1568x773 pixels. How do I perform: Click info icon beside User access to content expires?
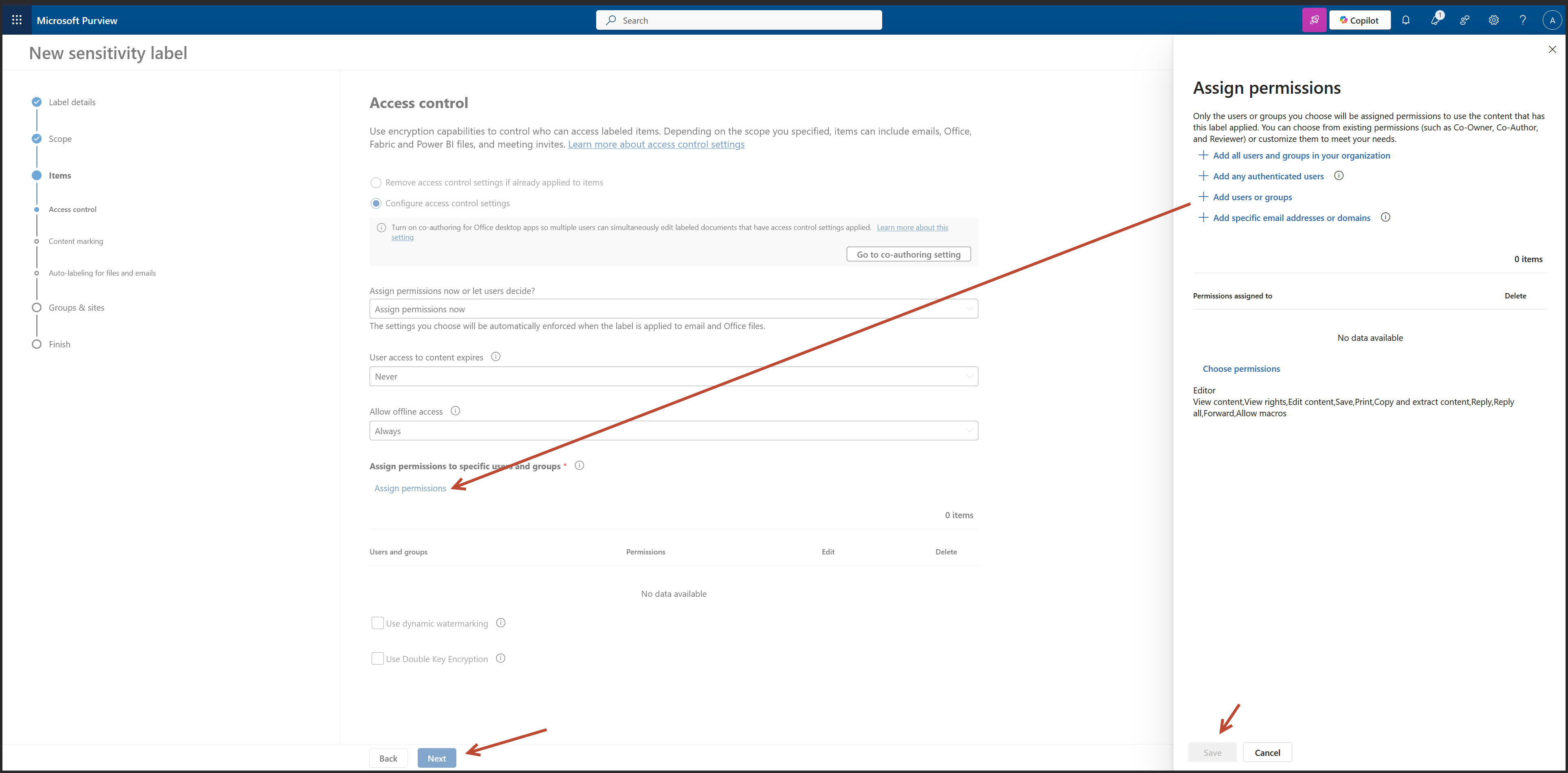pyautogui.click(x=496, y=357)
